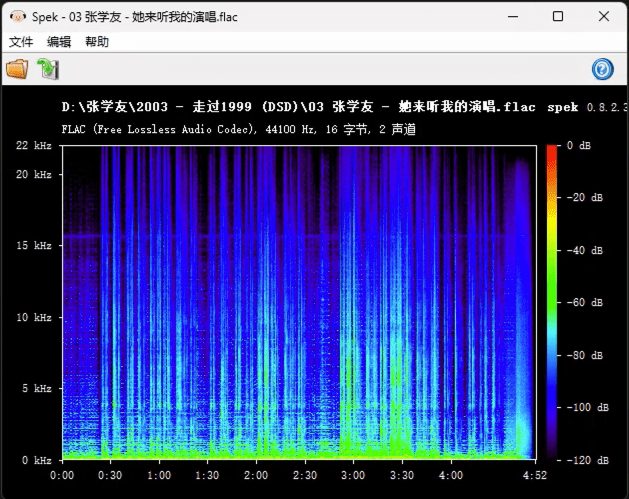The height and width of the screenshot is (499, 629).
Task: Click the 1:30 marker on time axis
Action: [x=207, y=475]
